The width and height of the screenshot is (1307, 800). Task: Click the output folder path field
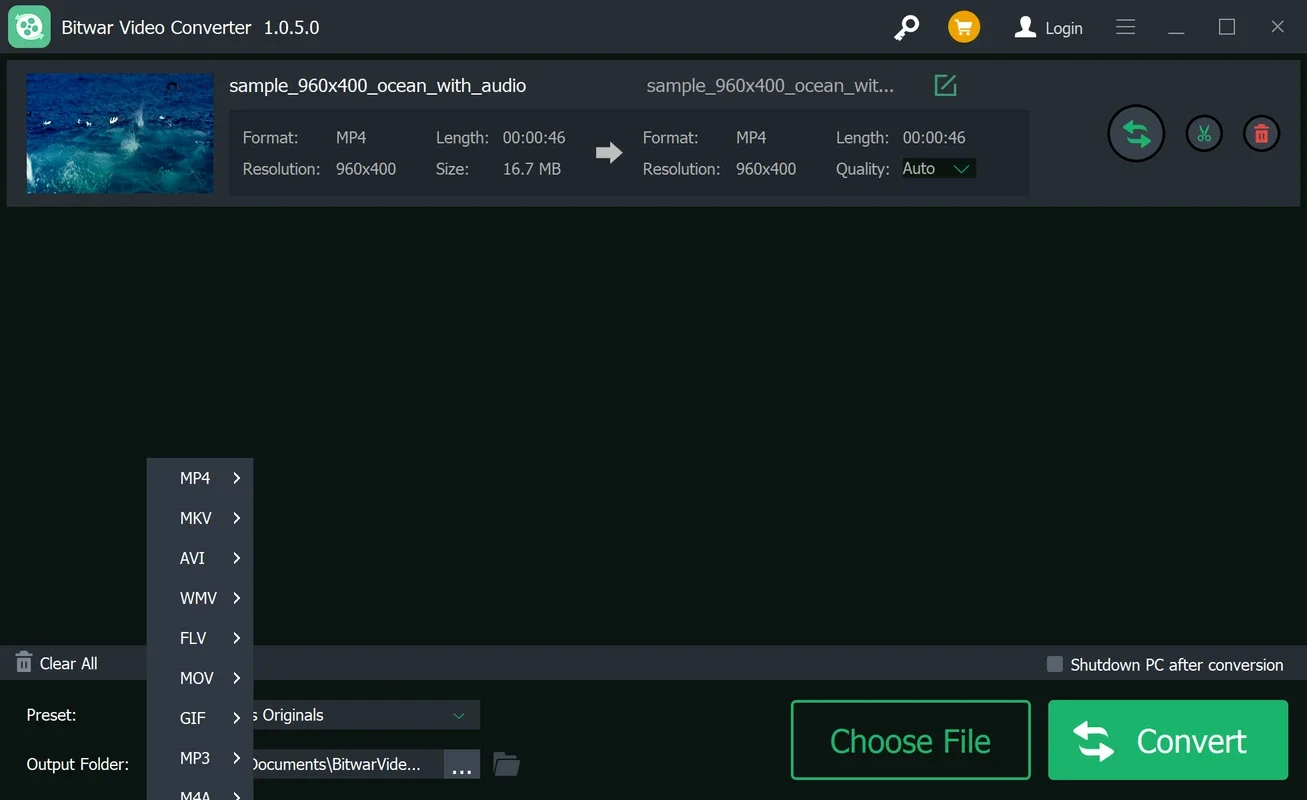347,764
